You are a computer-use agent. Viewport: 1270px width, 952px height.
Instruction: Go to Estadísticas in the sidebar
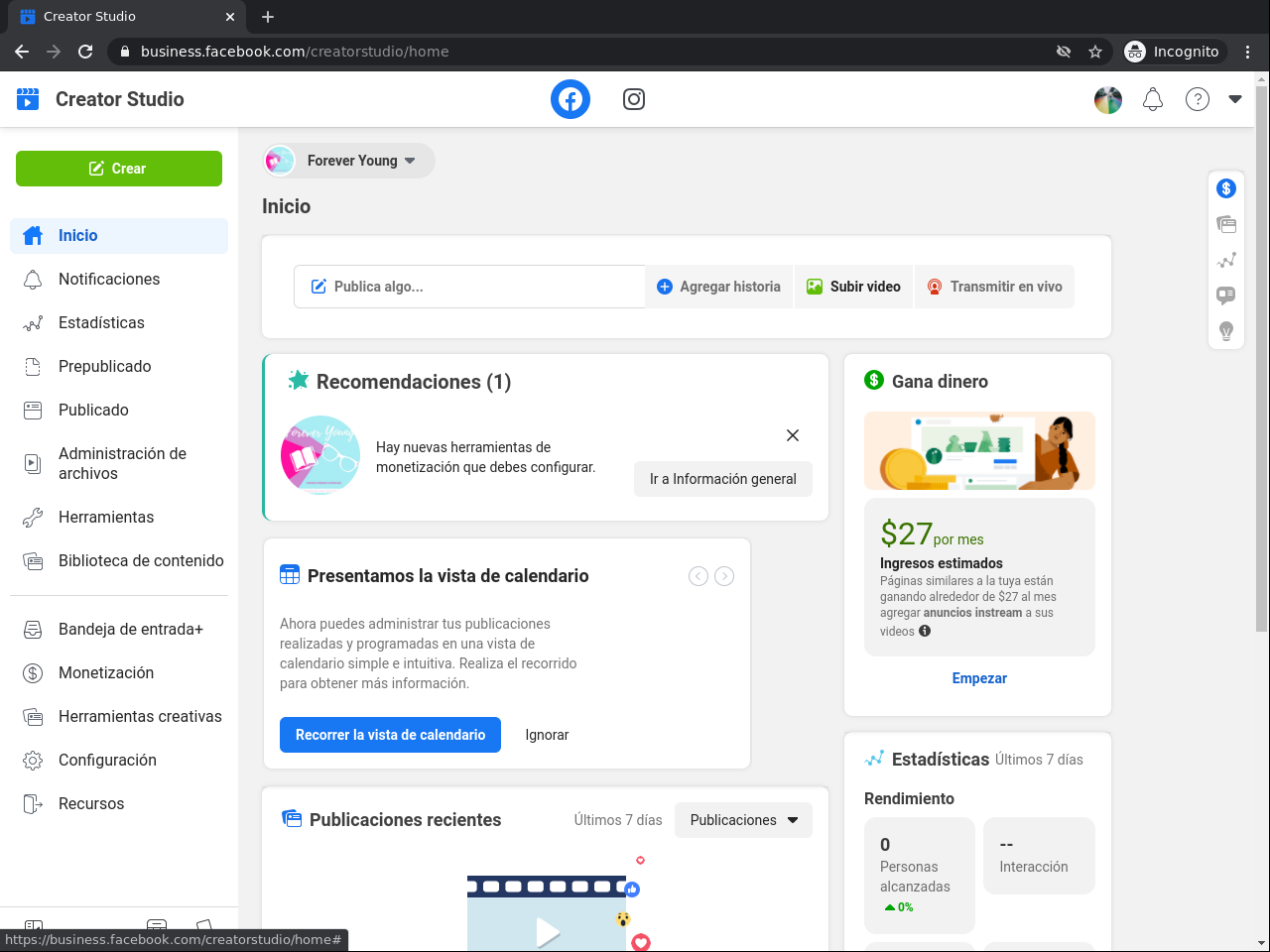point(119,323)
